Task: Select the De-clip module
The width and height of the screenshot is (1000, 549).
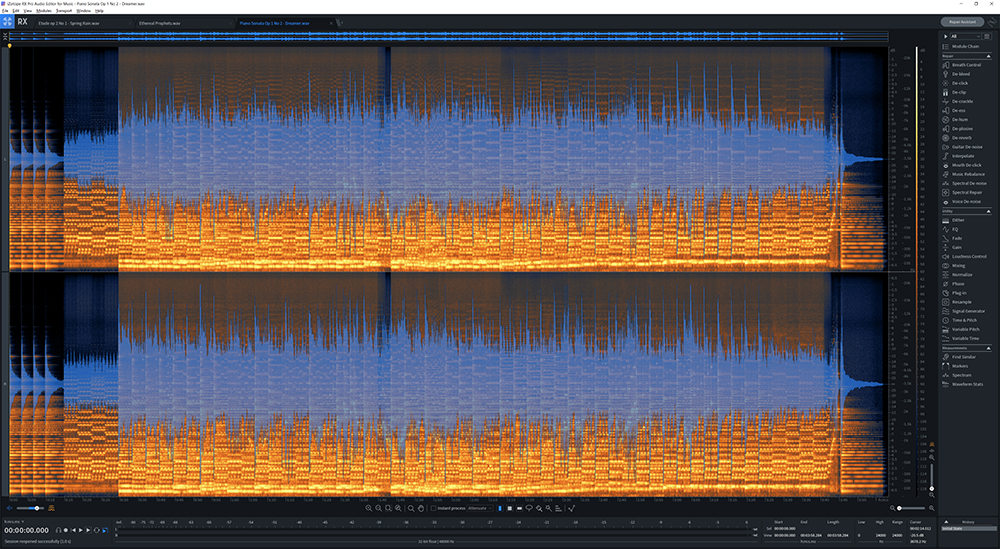Action: 958,92
